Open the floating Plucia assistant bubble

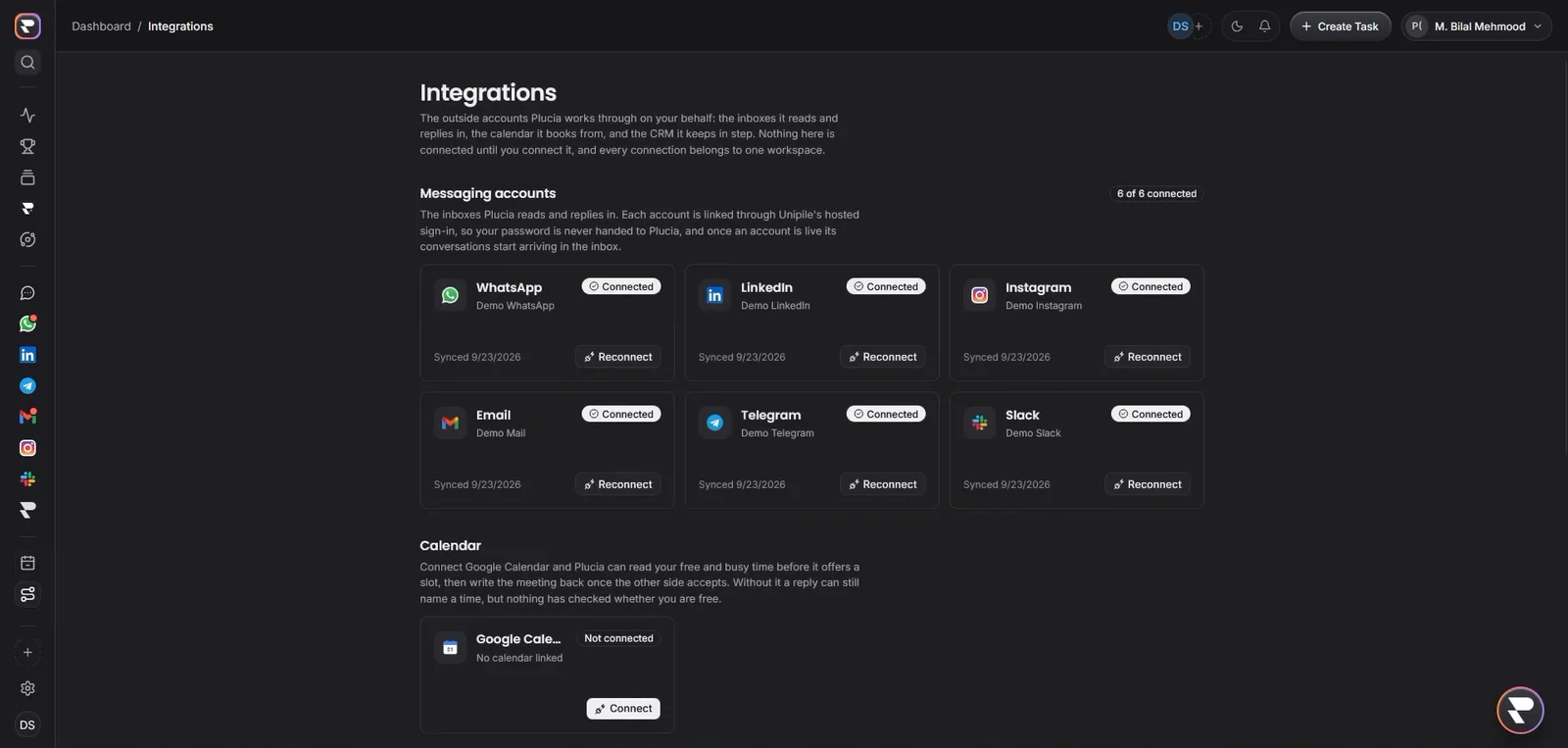point(1520,710)
